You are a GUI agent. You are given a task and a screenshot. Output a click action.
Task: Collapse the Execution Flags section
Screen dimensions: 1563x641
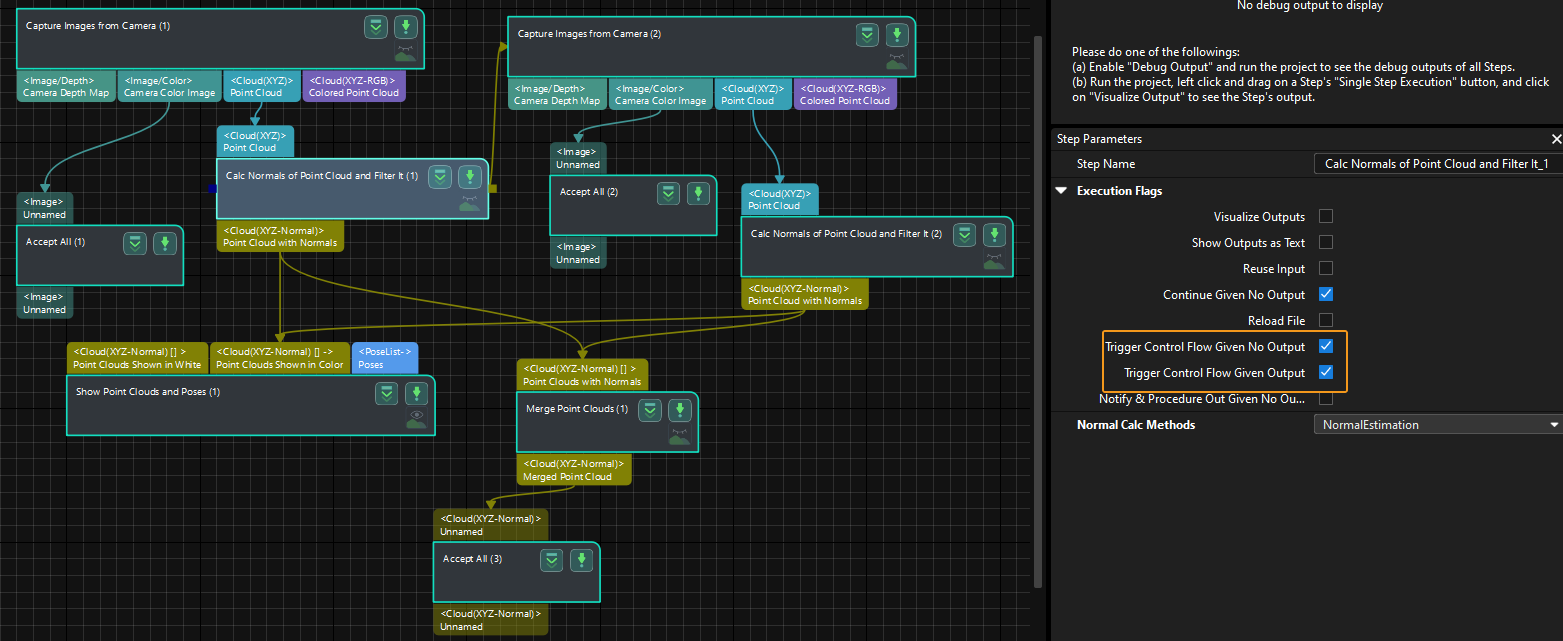tap(1061, 191)
